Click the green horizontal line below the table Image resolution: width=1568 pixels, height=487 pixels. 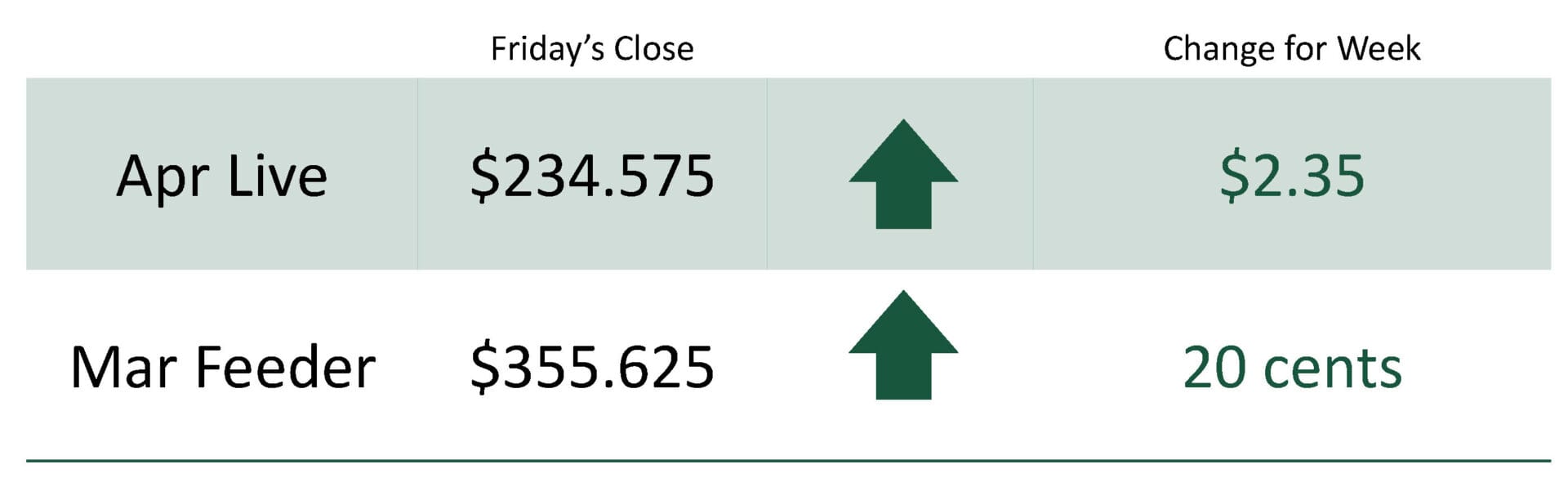pyautogui.click(x=788, y=461)
